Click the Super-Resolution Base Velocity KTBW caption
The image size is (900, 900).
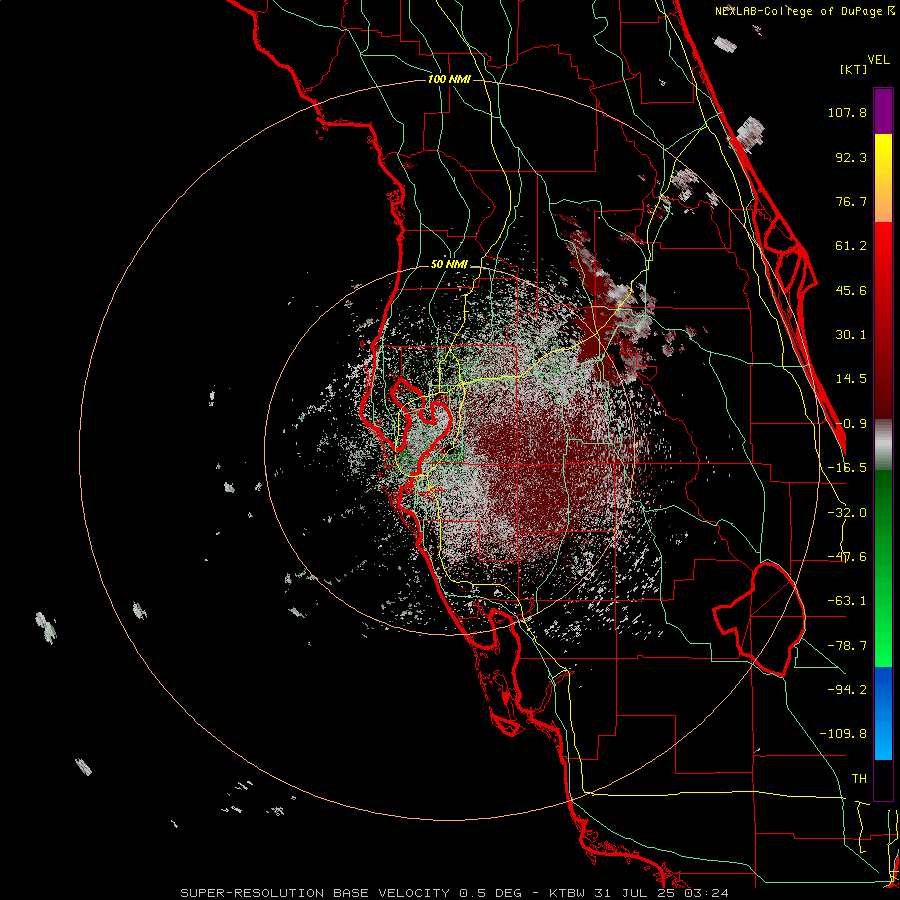455,893
